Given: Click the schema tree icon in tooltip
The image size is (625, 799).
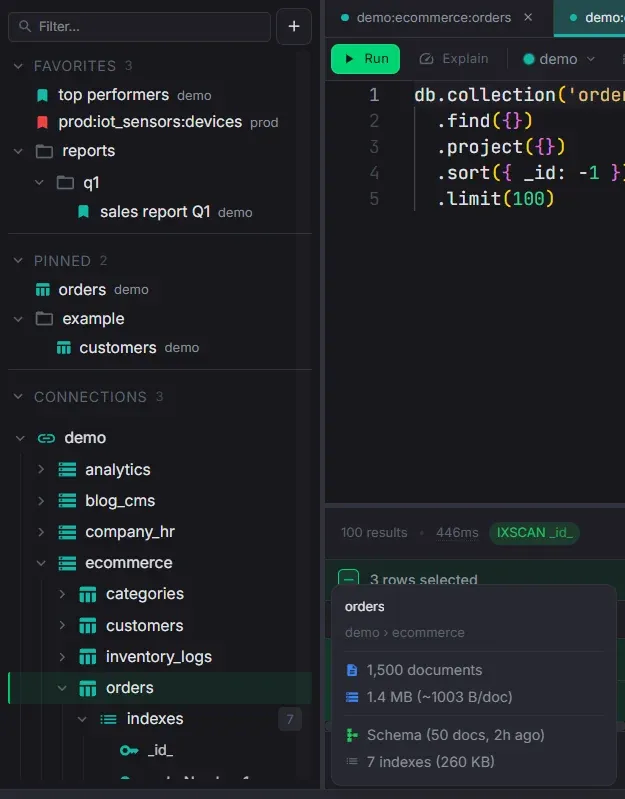Looking at the screenshot, I should (352, 735).
